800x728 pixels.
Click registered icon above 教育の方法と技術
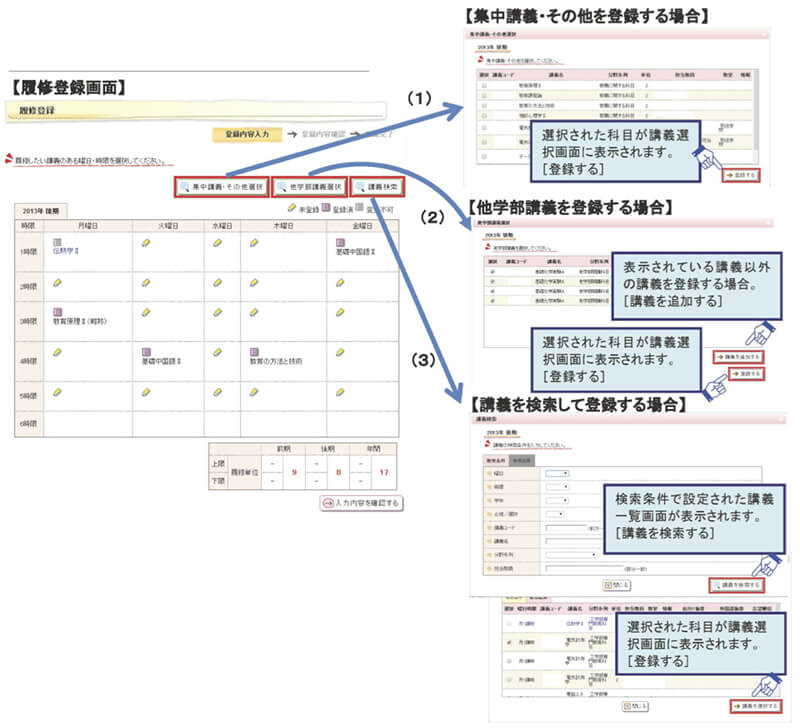(255, 352)
